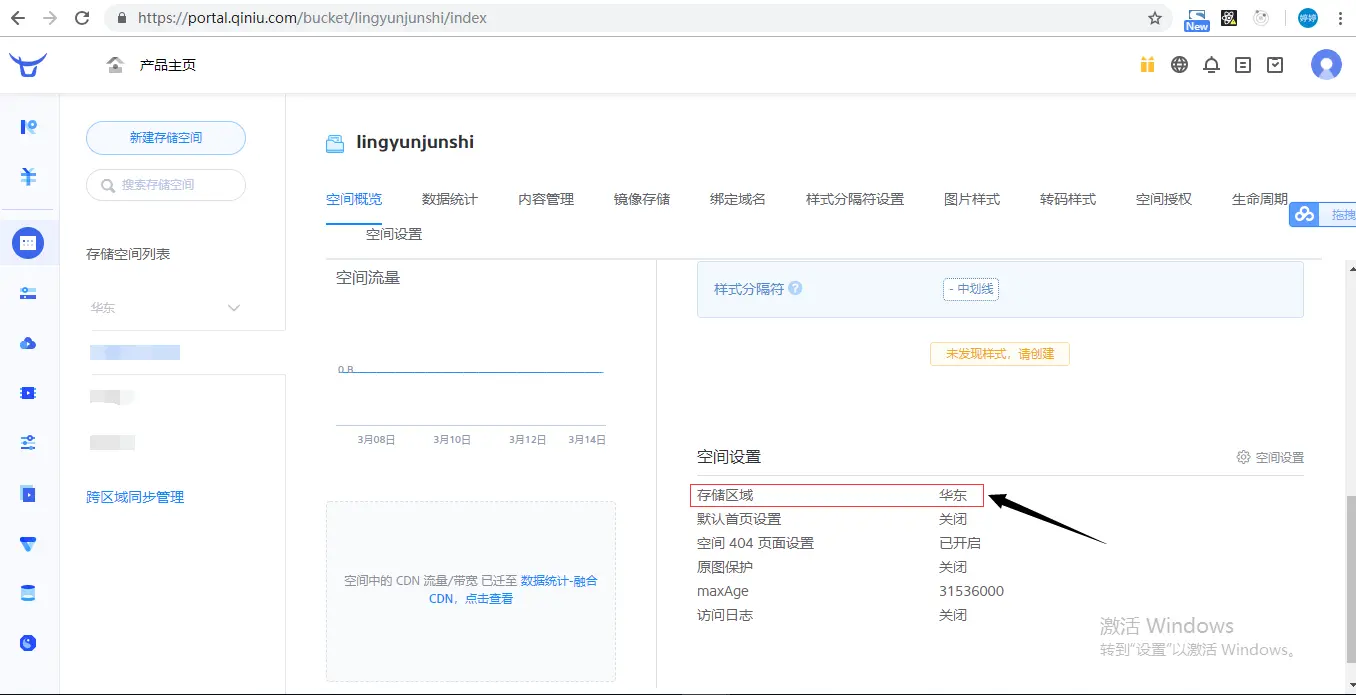This screenshot has height=695, width=1356.
Task: Click the 原图保护 row label
Action: pos(725,567)
